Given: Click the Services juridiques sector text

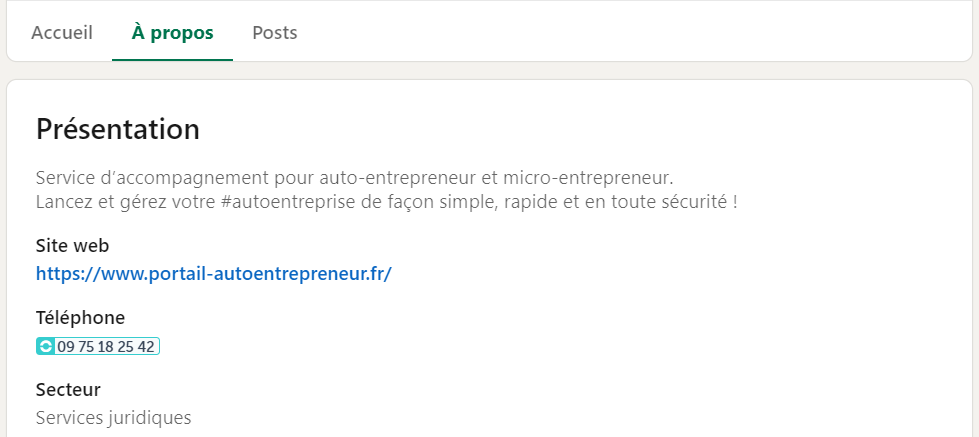Looking at the screenshot, I should 114,418.
